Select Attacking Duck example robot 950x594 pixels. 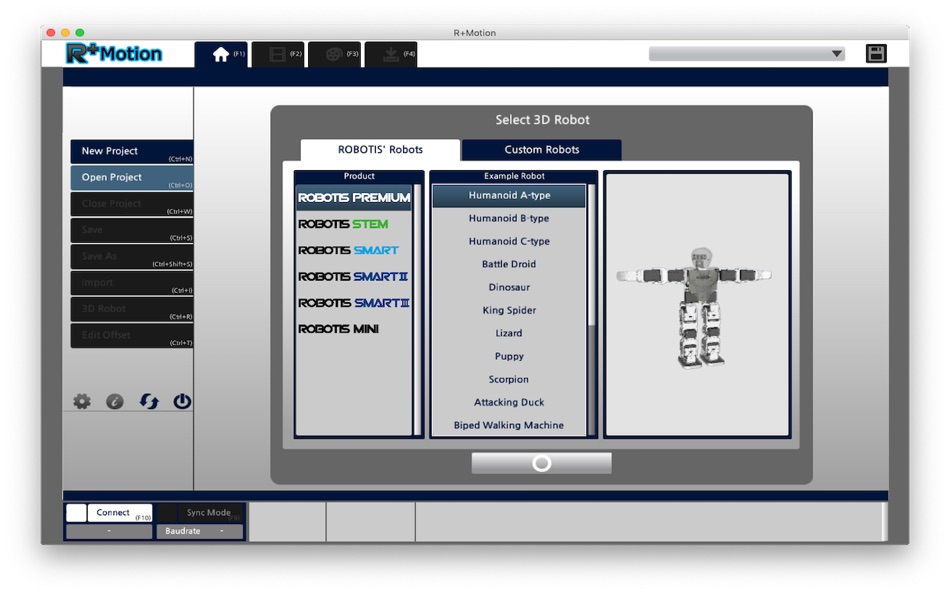pos(509,402)
